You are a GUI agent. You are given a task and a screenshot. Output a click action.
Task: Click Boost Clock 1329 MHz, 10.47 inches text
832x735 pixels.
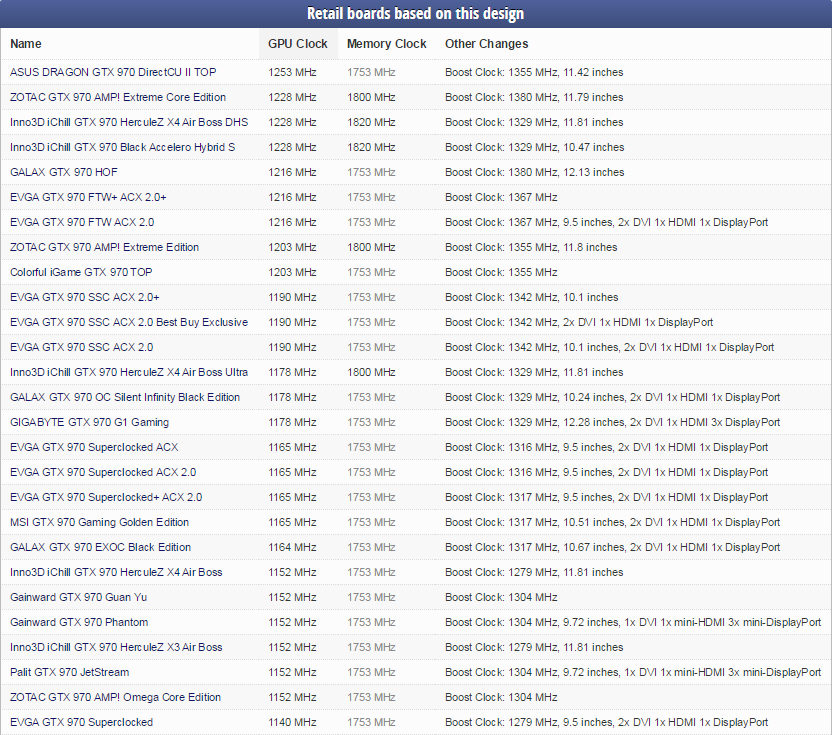(535, 147)
